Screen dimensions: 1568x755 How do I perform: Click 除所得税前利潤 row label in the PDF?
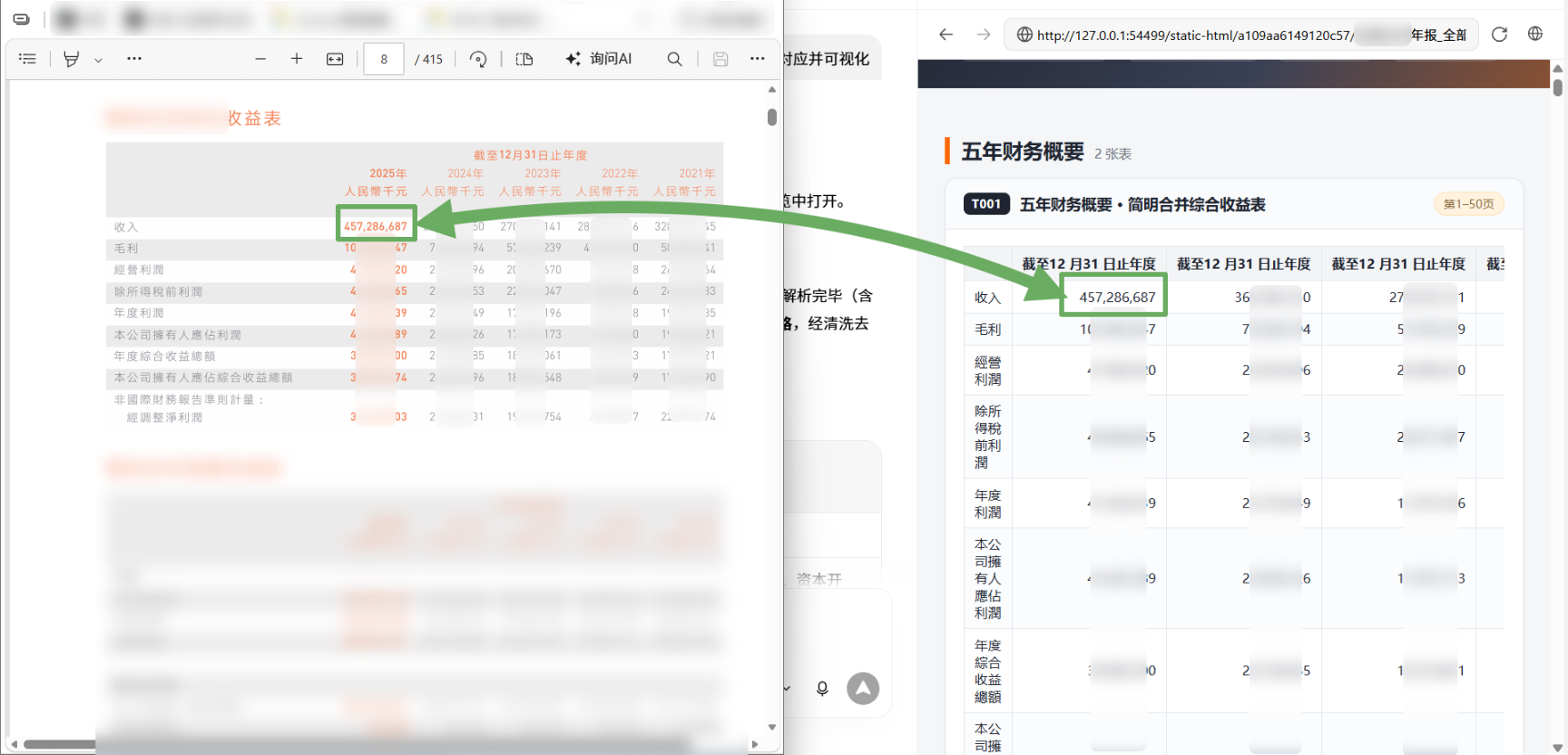point(159,292)
